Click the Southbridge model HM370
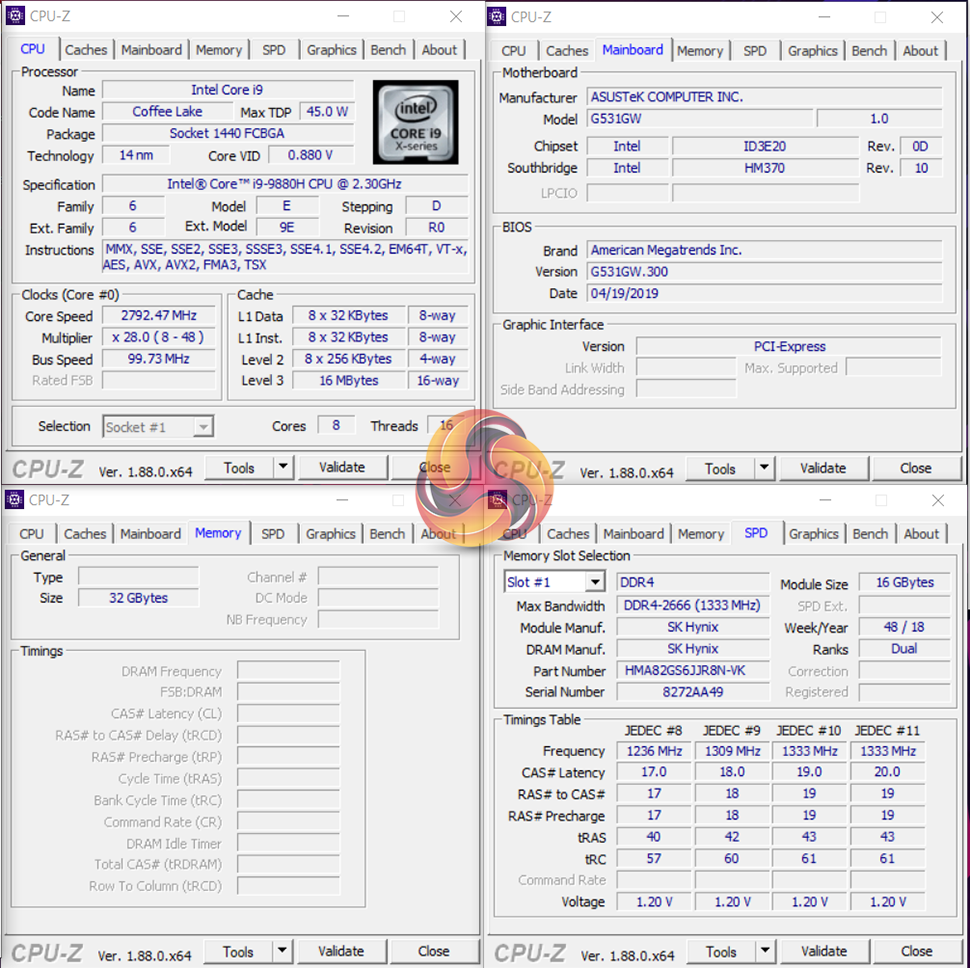Screen dimensions: 970x968 (x=765, y=168)
